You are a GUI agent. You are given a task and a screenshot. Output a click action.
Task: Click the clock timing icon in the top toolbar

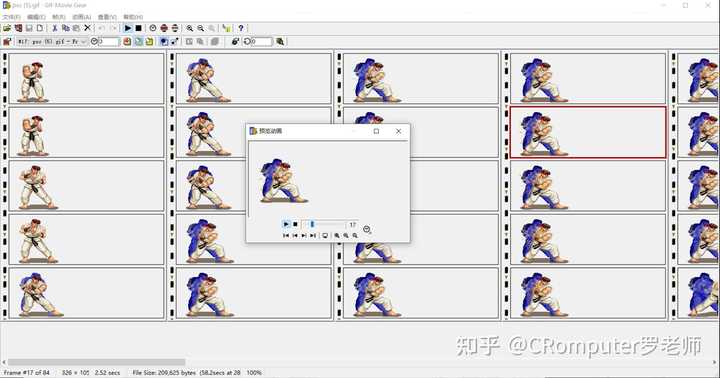pyautogui.click(x=153, y=28)
